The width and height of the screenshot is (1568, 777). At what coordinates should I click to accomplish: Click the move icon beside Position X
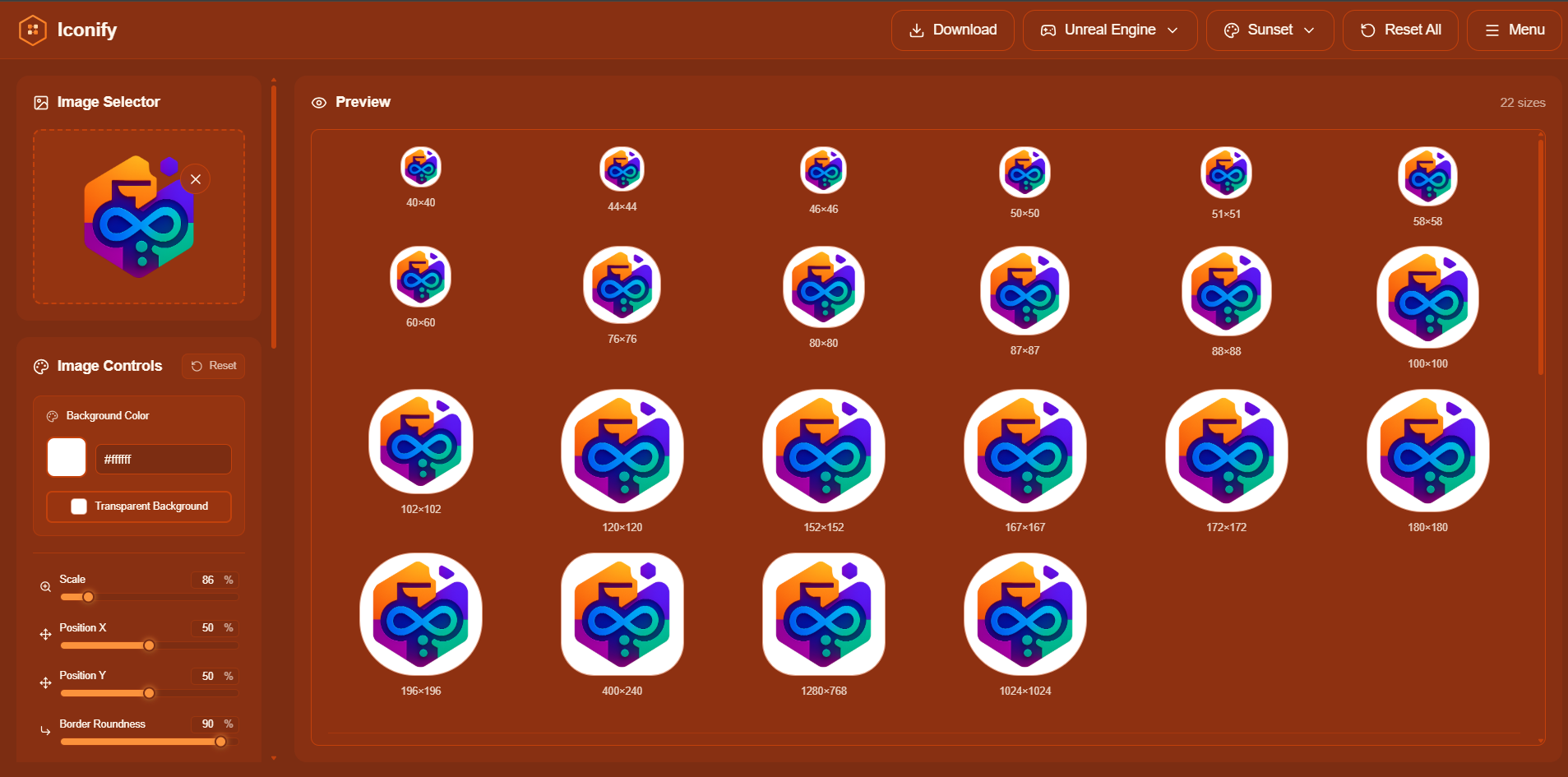[46, 634]
